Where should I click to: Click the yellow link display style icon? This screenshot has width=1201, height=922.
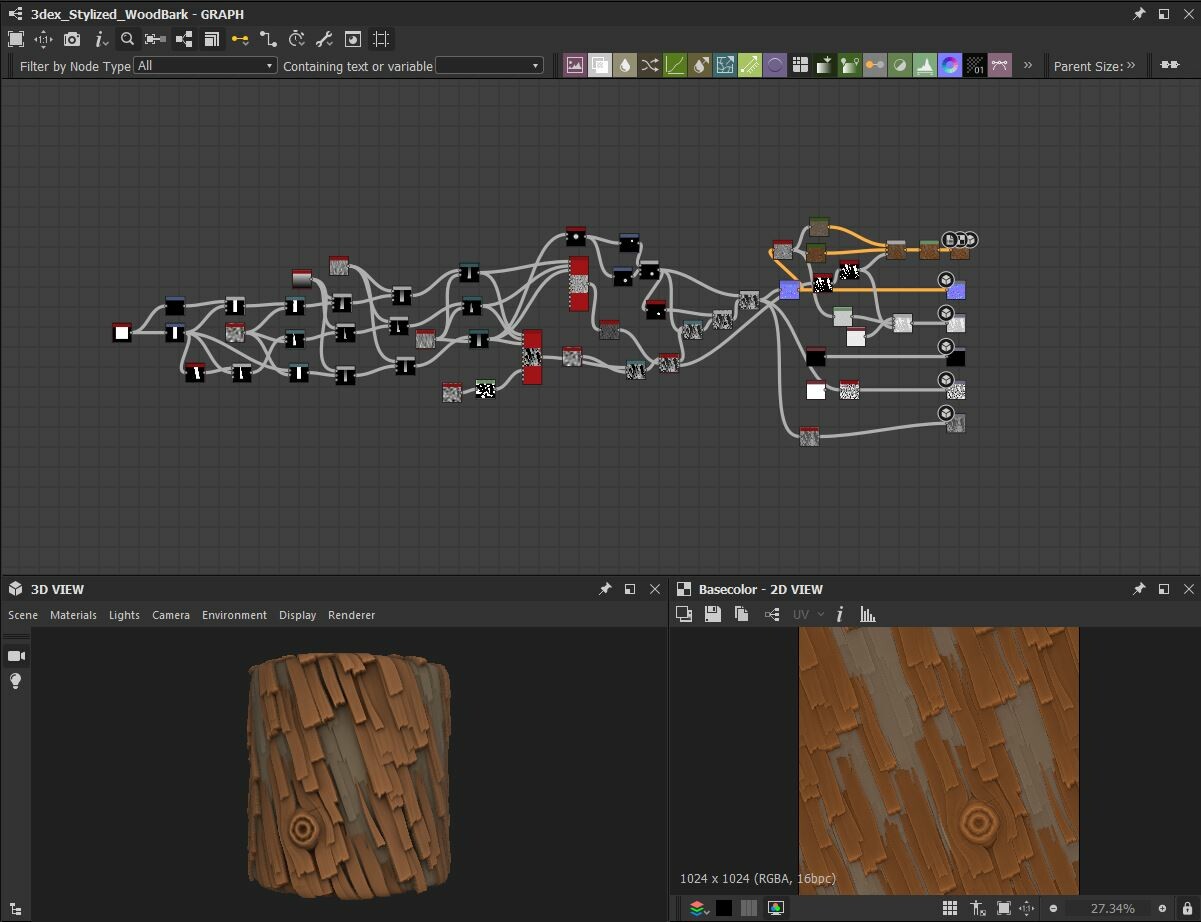pos(240,40)
